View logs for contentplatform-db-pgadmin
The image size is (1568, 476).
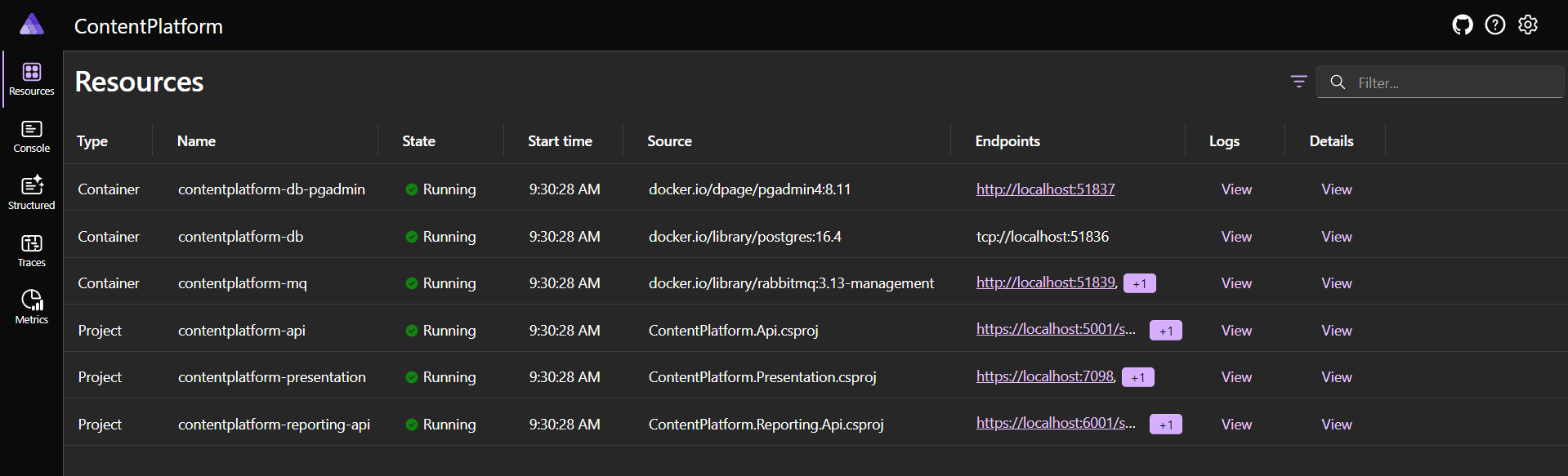1236,189
